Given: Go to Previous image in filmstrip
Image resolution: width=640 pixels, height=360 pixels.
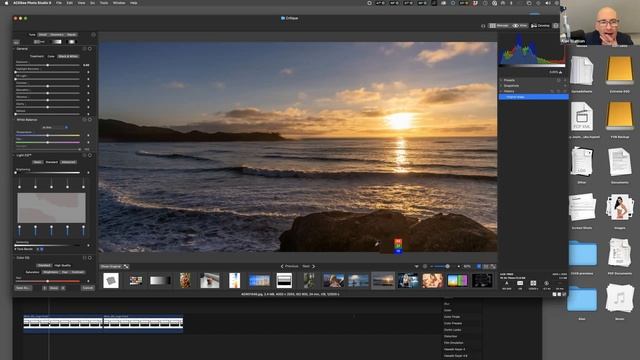Looking at the screenshot, I should click(289, 266).
